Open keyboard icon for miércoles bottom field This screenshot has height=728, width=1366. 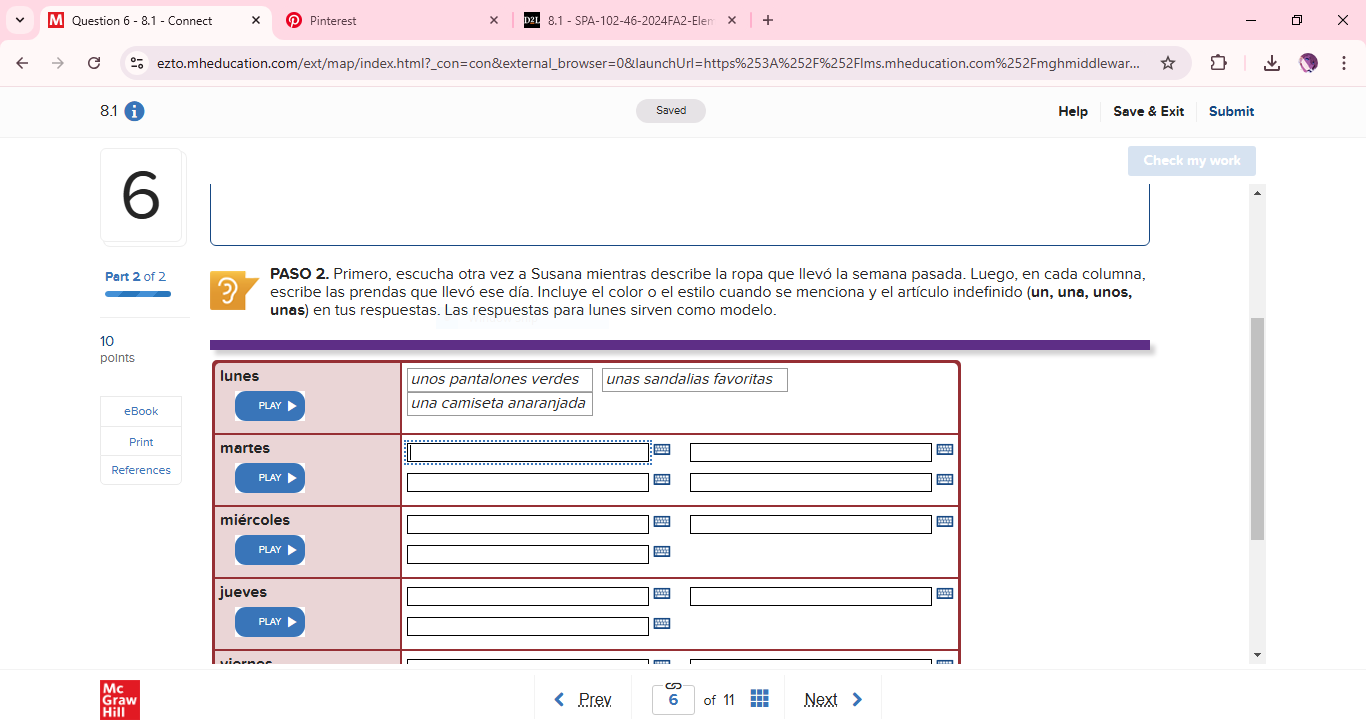[661, 552]
